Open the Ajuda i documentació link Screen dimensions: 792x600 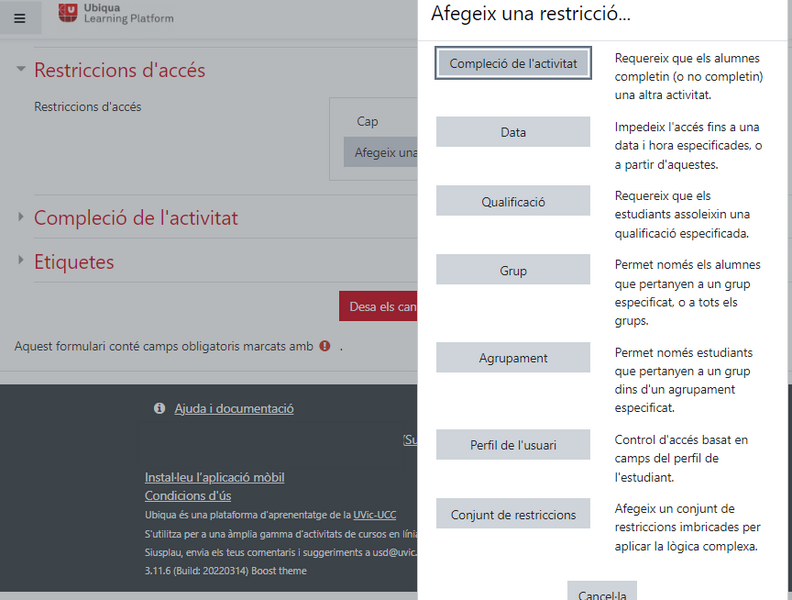[234, 409]
